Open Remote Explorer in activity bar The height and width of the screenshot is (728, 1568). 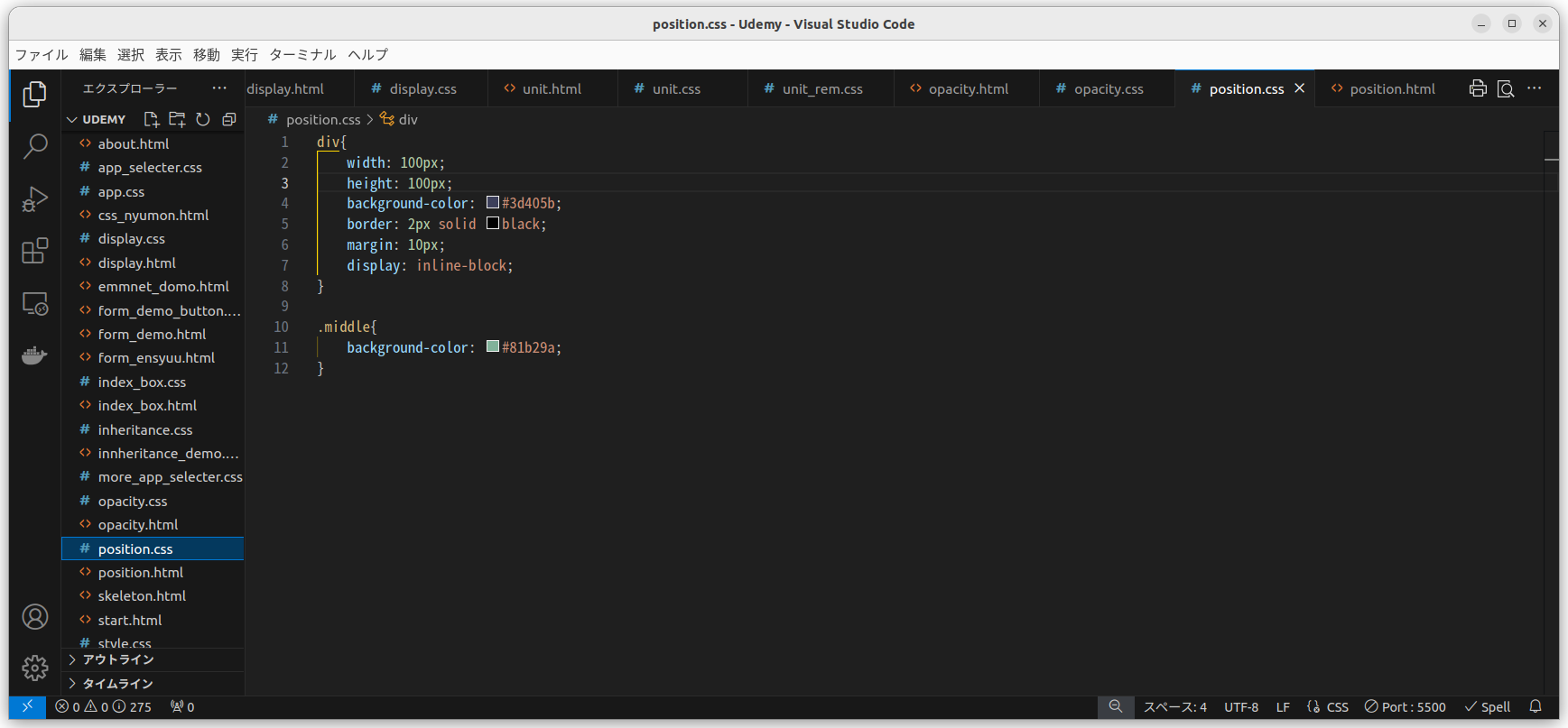[34, 304]
